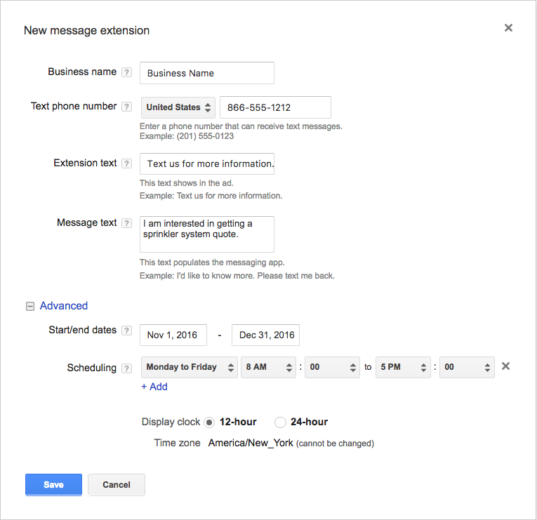Focus the Extension text input field
The width and height of the screenshot is (537, 520).
pos(207,164)
